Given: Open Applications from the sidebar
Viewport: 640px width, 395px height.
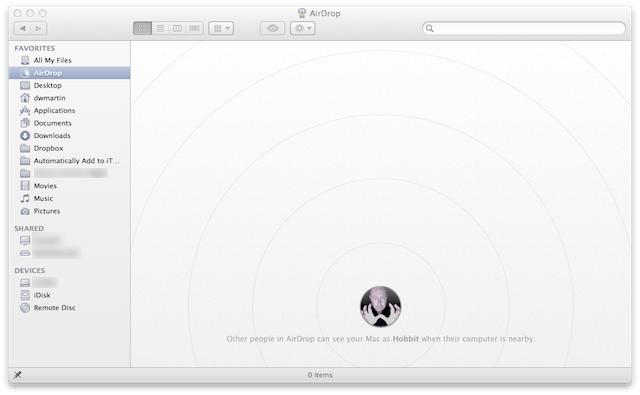Looking at the screenshot, I should [69, 111].
